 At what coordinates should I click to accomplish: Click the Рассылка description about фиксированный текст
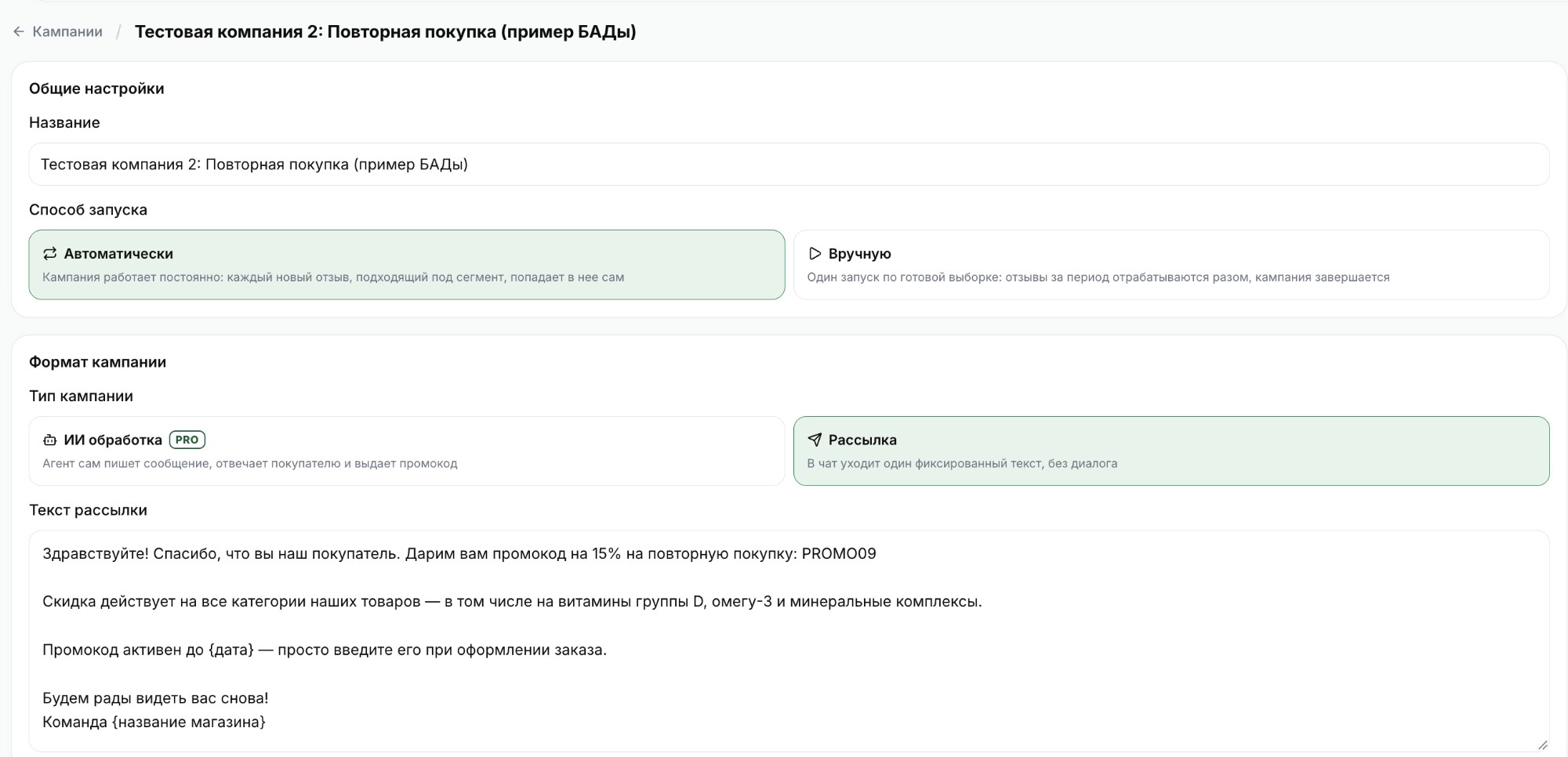pos(962,463)
